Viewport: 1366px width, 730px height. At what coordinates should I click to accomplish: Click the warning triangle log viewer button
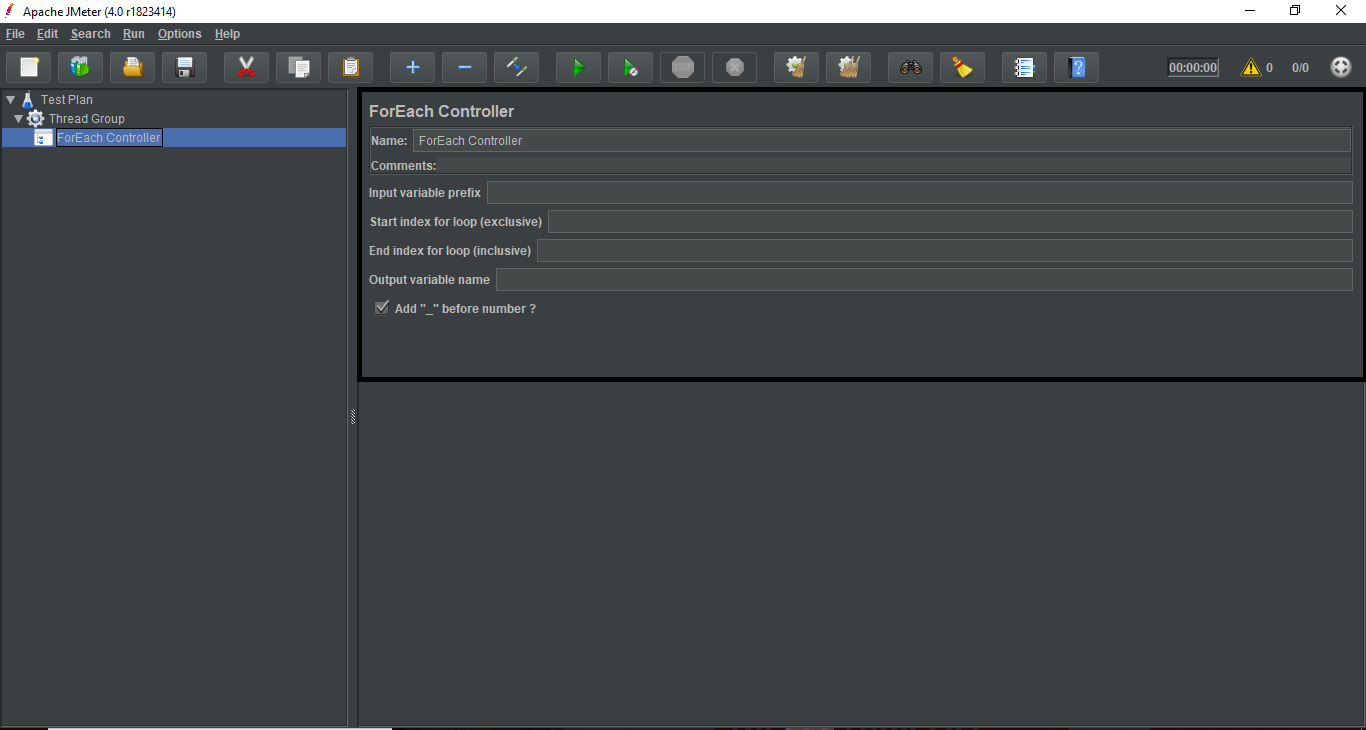1250,68
